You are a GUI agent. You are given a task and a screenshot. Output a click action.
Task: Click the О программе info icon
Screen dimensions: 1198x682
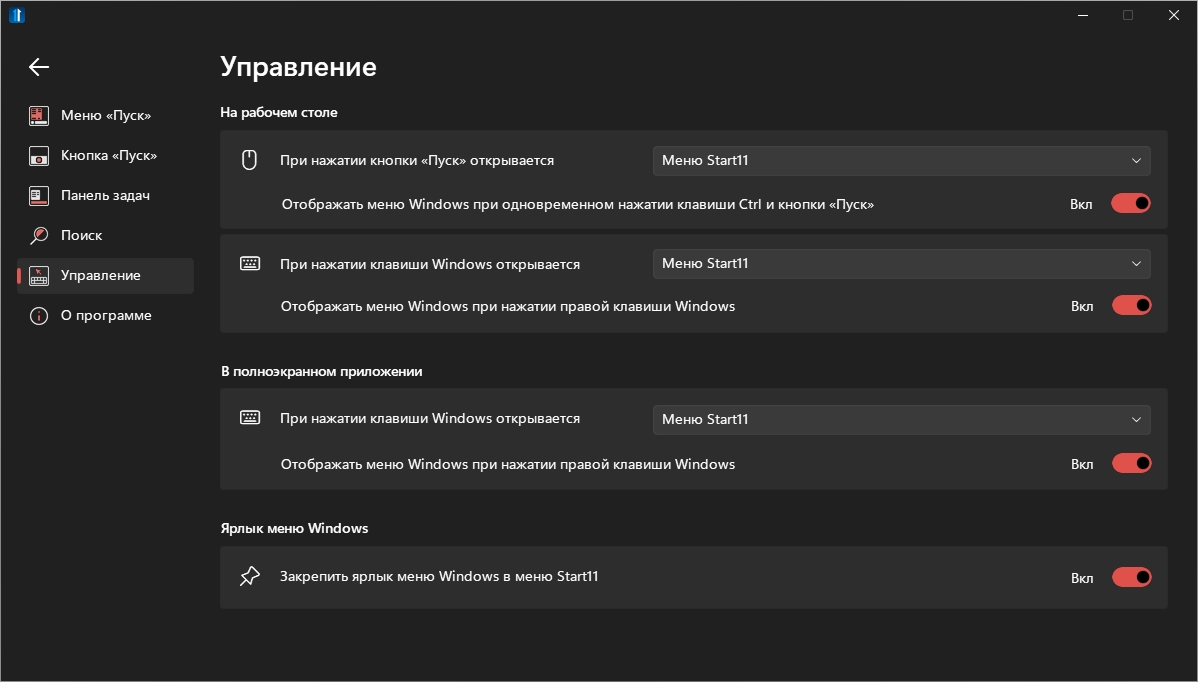(39, 316)
